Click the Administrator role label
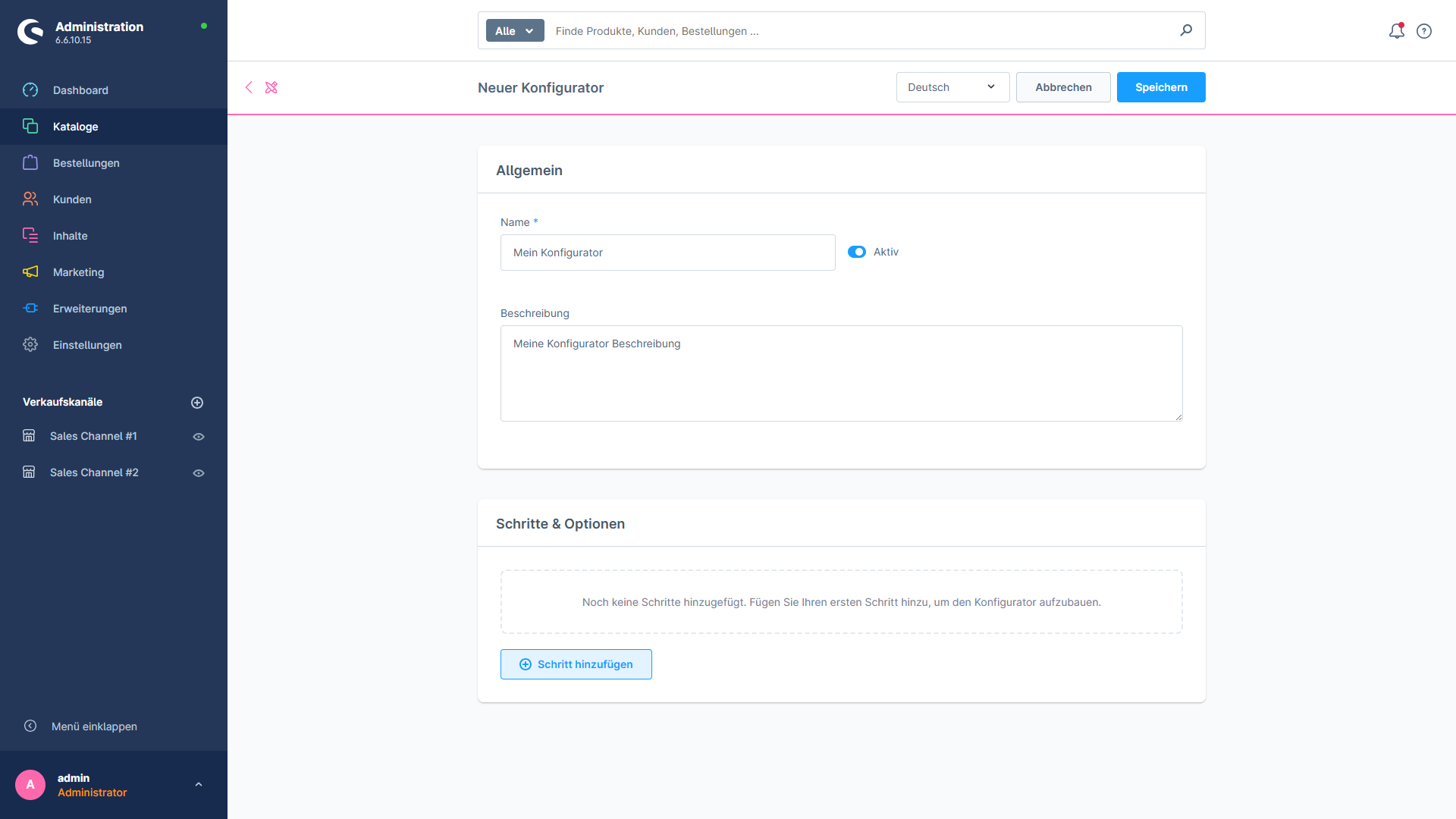The width and height of the screenshot is (1456, 819). (93, 792)
